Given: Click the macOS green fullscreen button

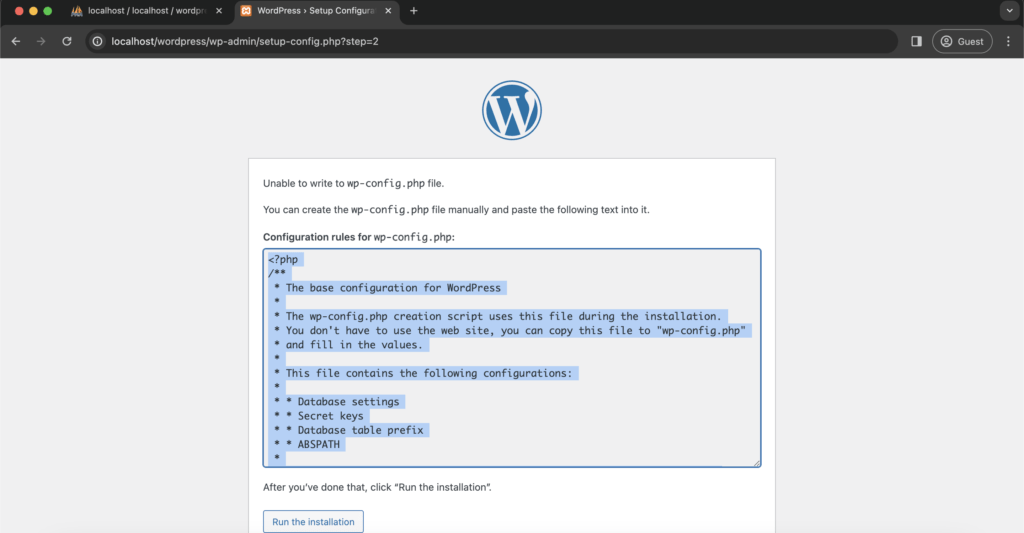Looking at the screenshot, I should click(x=48, y=10).
